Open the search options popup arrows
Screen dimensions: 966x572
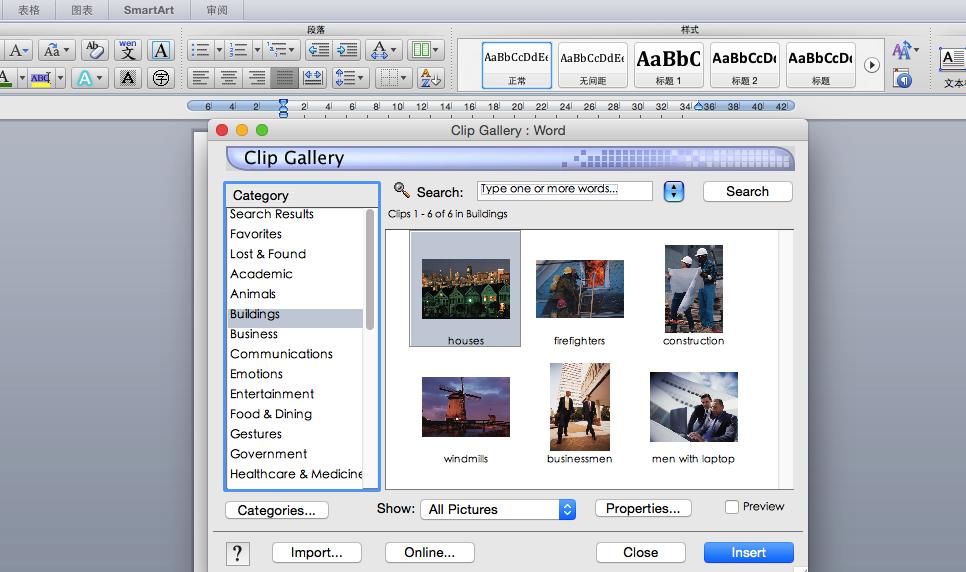(674, 191)
